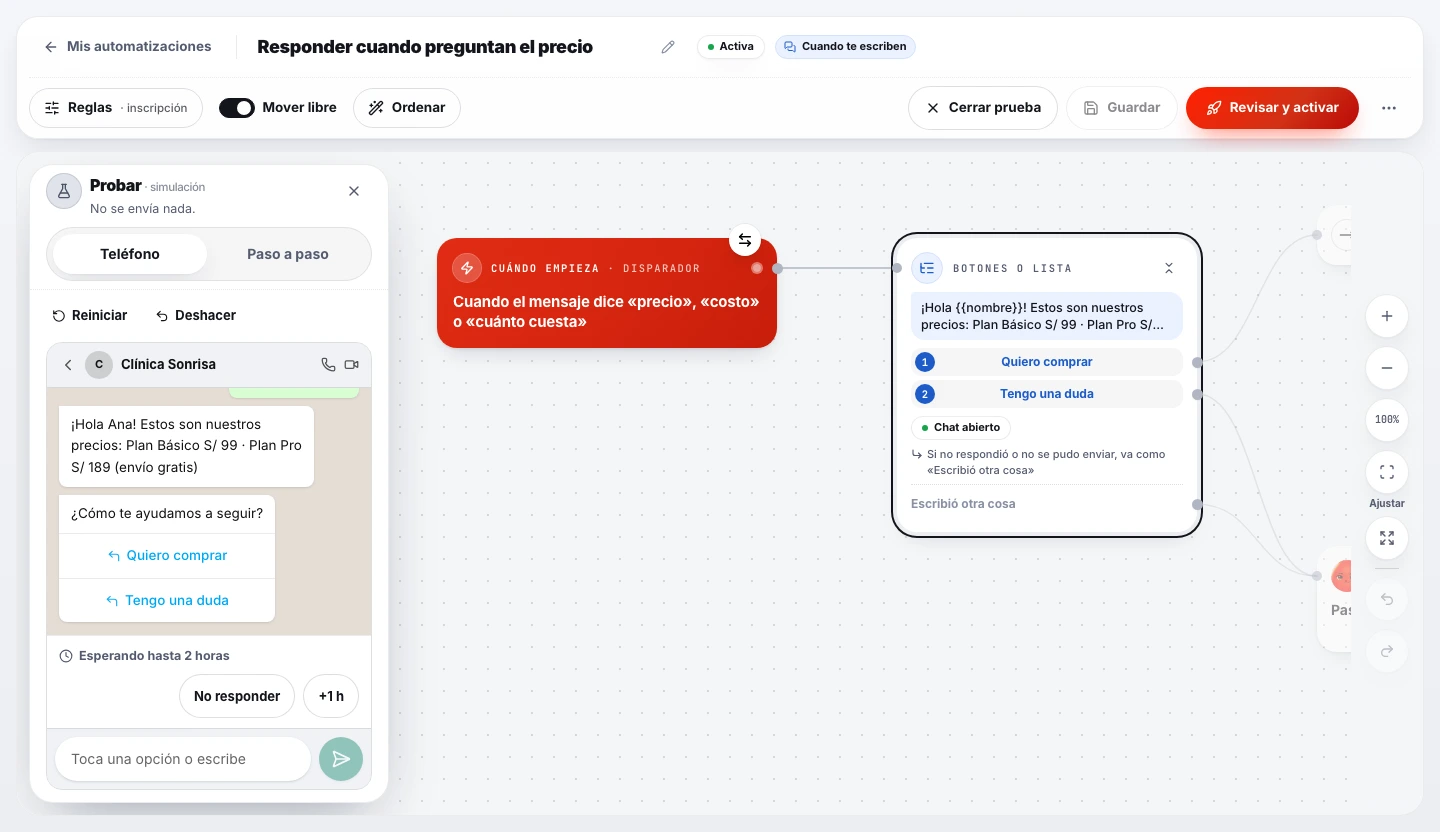This screenshot has width=1440, height=832.
Task: Click the message input field
Action: click(x=183, y=759)
